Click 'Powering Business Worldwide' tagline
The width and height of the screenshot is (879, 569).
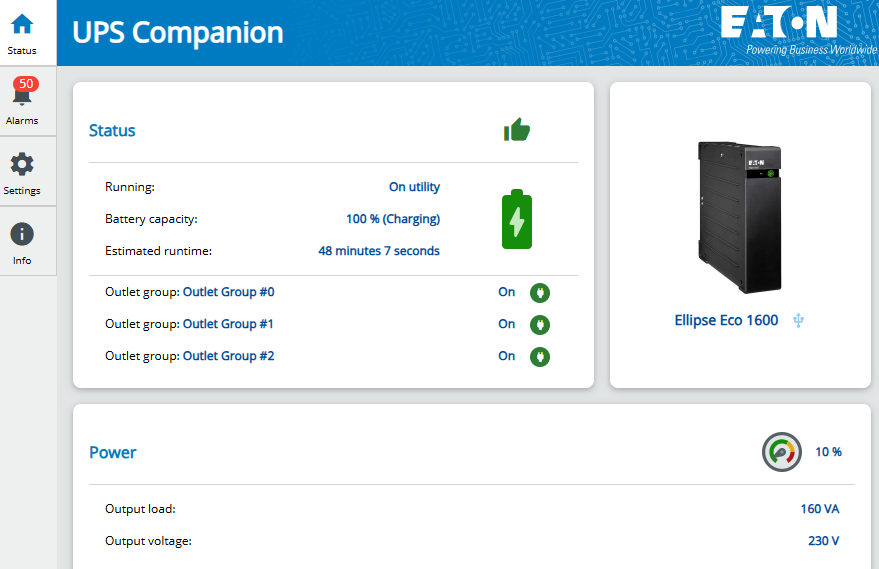811,49
